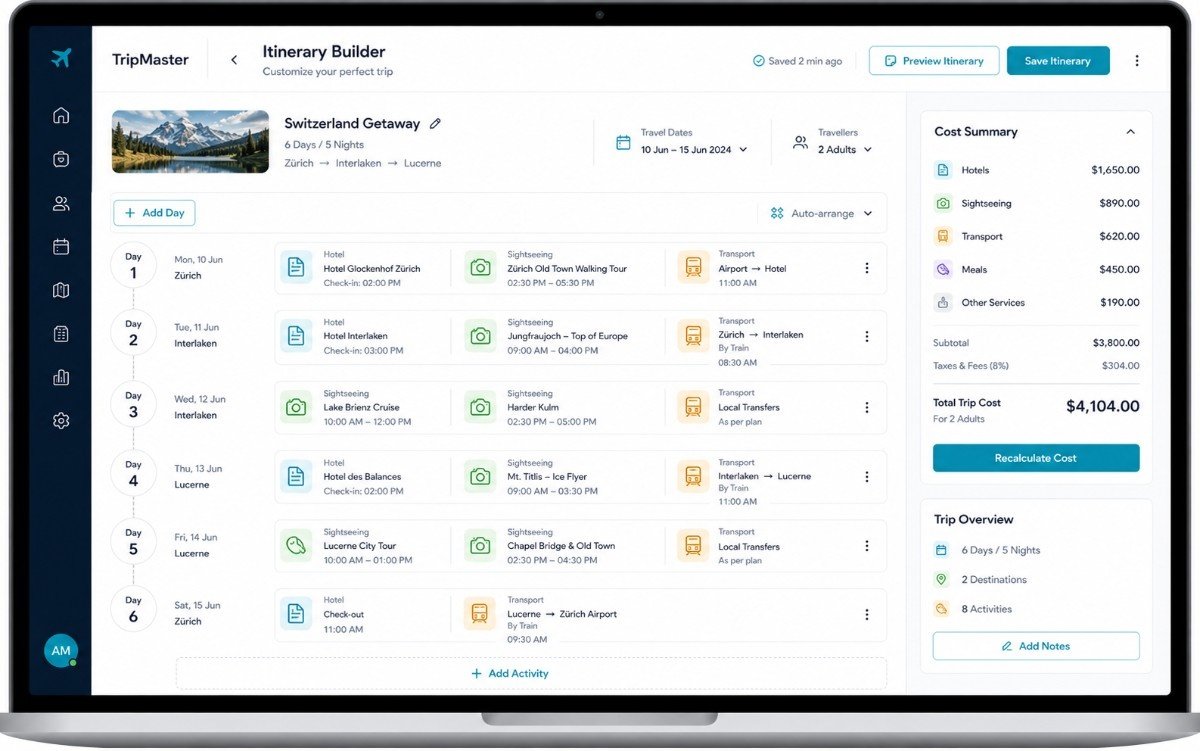Click Hotel des Balances hotel icon

click(296, 477)
